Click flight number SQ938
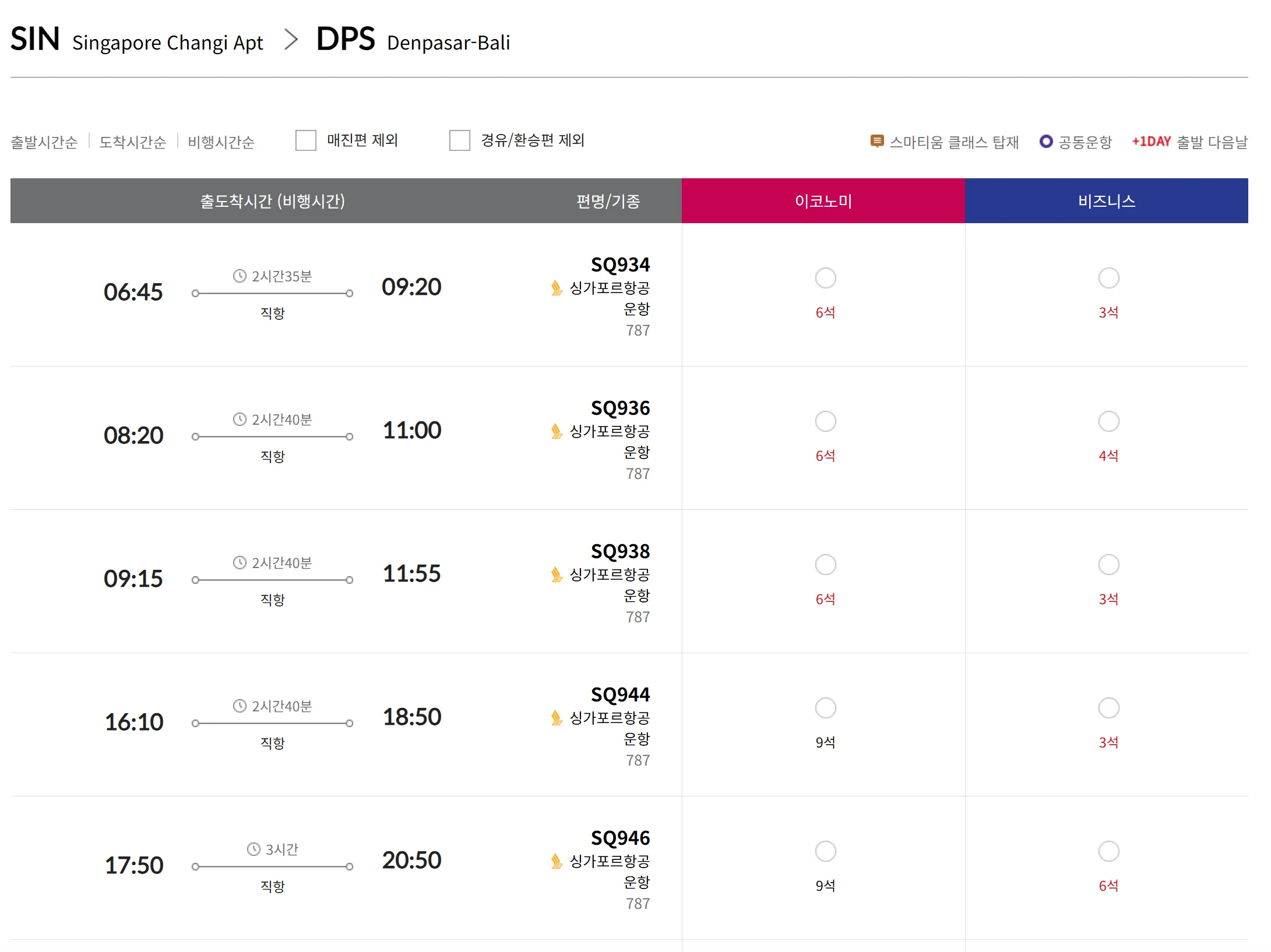 [x=620, y=551]
